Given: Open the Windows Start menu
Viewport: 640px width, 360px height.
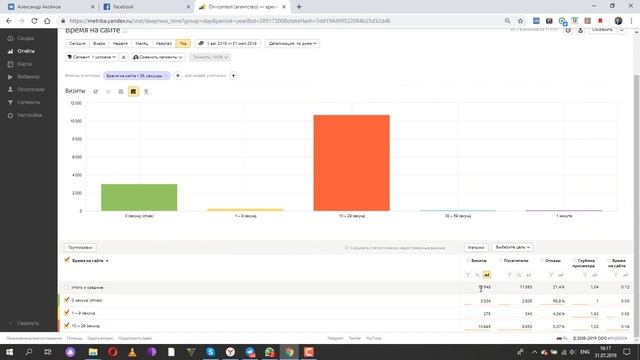Looking at the screenshot, I should coord(9,352).
